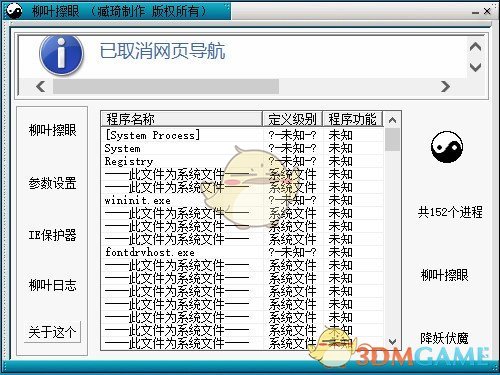500x375 pixels.
Task: Switch to IE保护器 in the sidebar
Action: pyautogui.click(x=52, y=235)
